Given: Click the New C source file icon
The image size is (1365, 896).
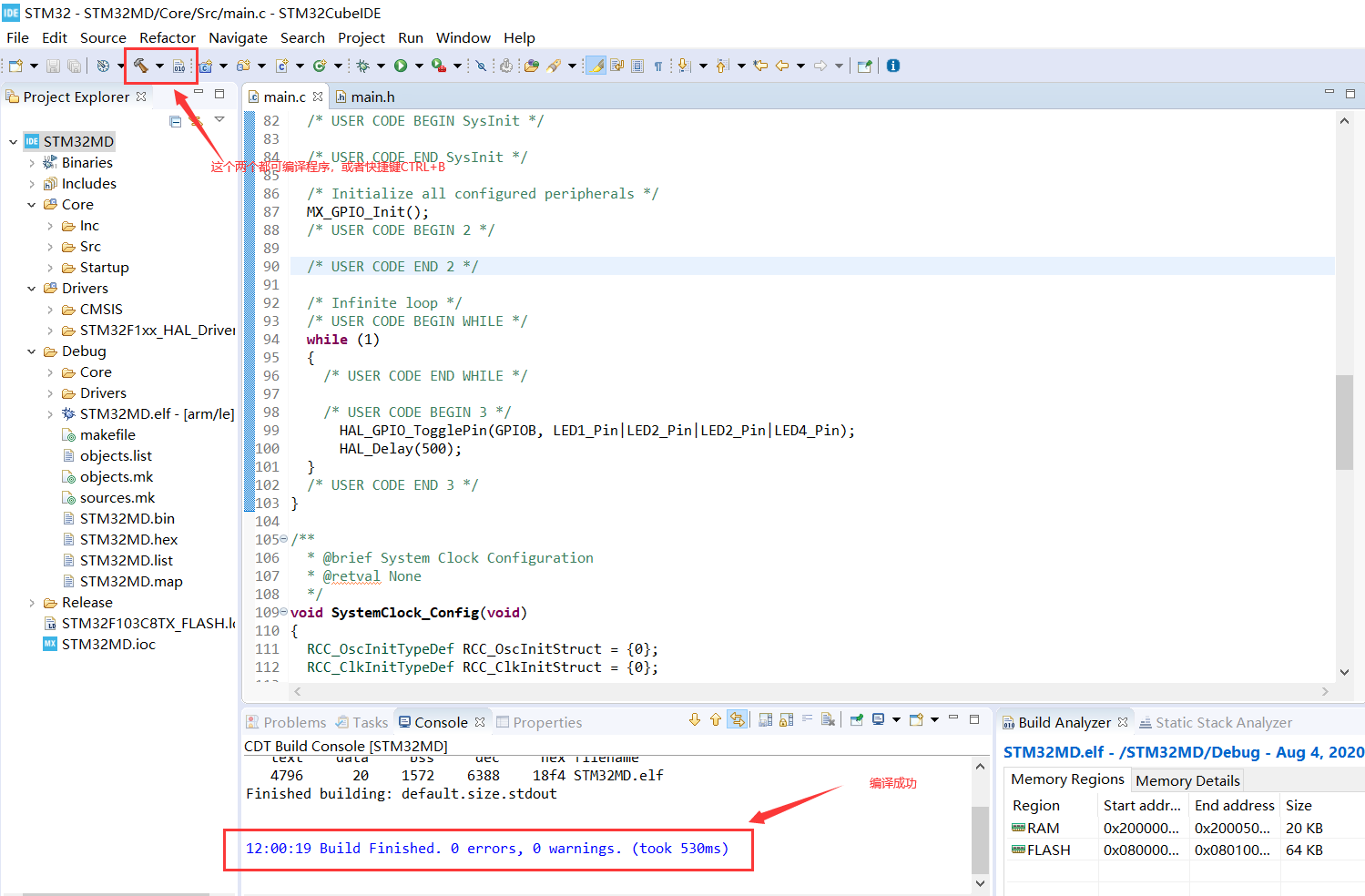Looking at the screenshot, I should [282, 66].
